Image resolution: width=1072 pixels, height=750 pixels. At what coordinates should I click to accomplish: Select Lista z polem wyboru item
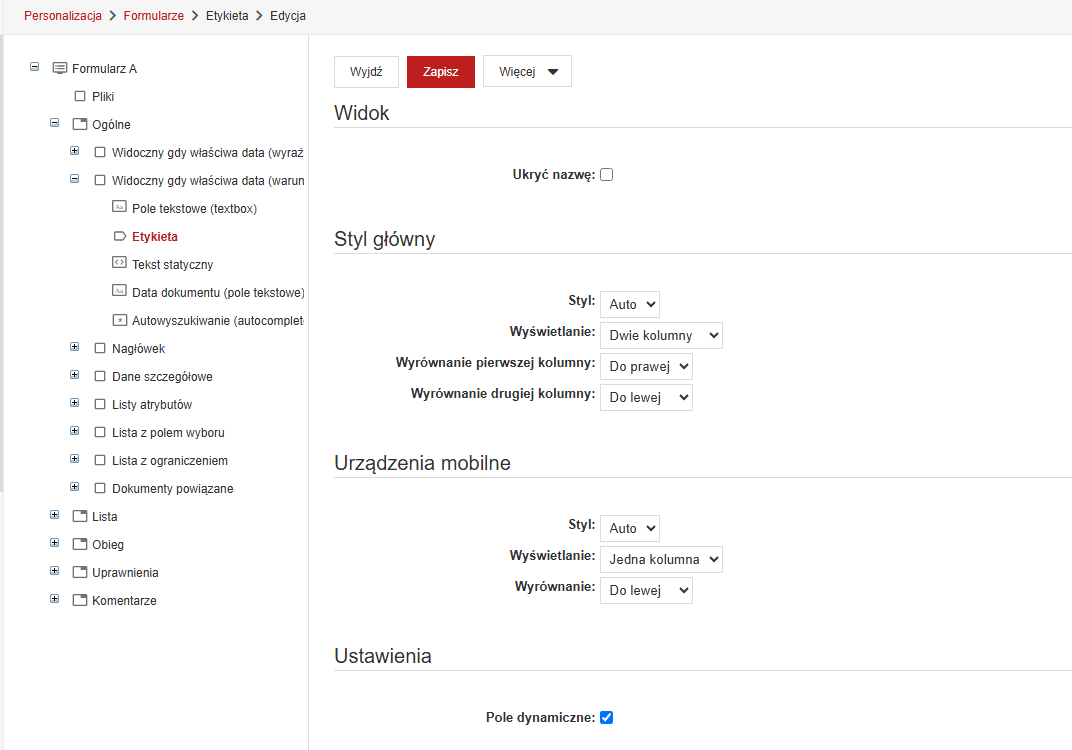(x=168, y=433)
